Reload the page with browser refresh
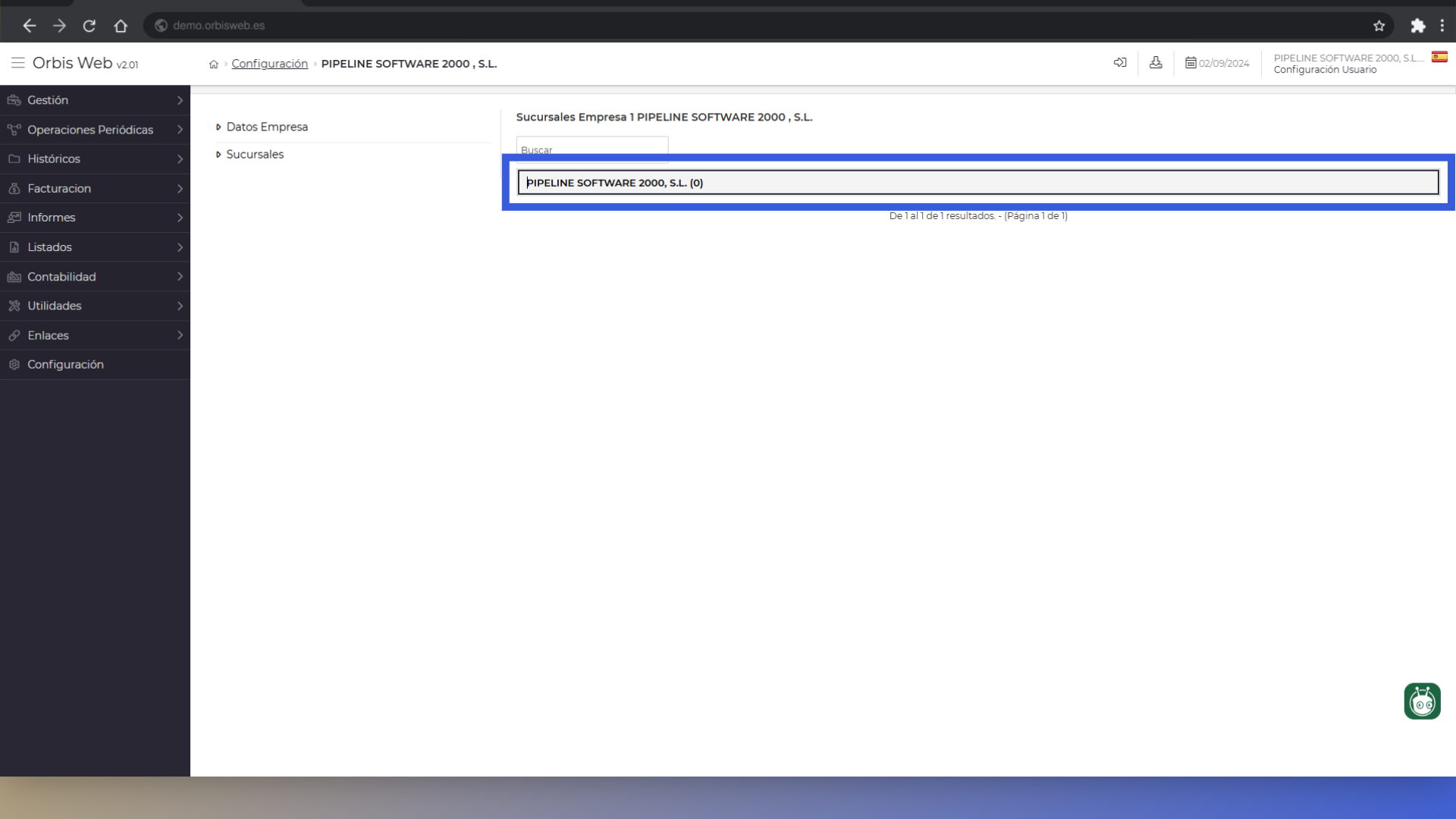1456x819 pixels. point(89,26)
